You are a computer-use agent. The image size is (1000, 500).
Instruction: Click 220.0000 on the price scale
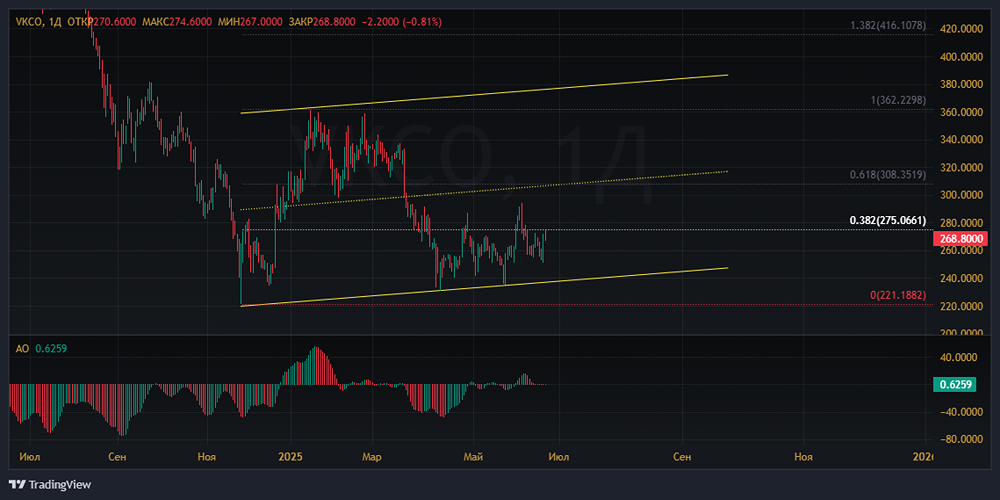tap(960, 306)
